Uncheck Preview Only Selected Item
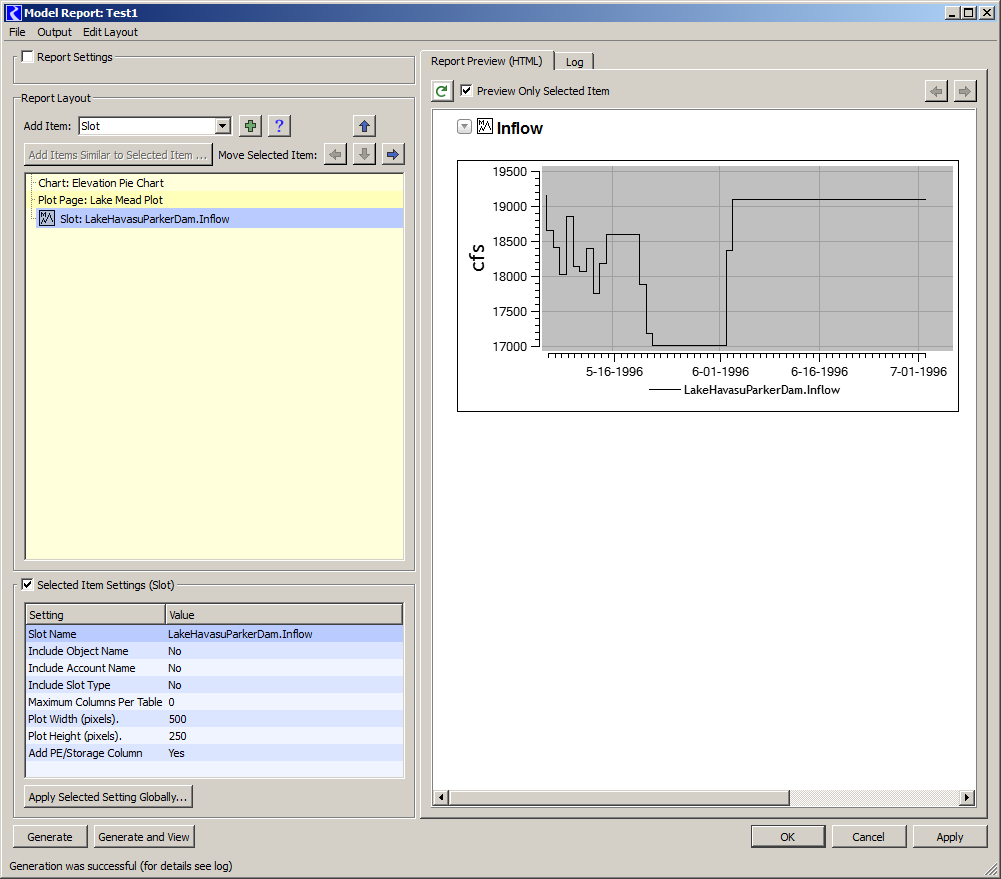This screenshot has height=879, width=1001. click(x=466, y=91)
